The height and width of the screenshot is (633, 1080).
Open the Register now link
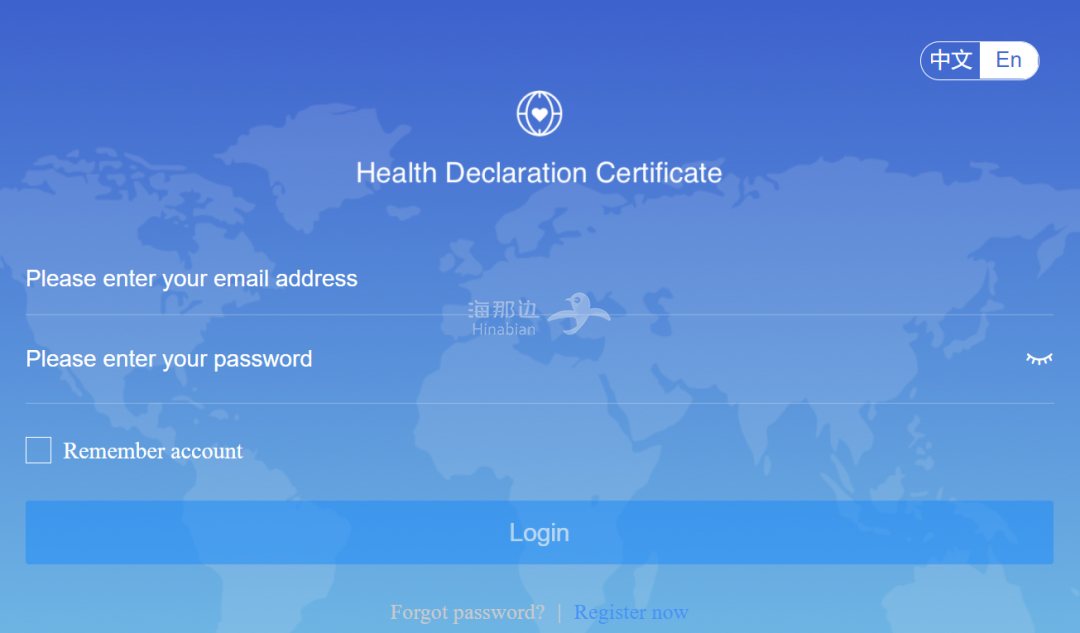pos(631,612)
